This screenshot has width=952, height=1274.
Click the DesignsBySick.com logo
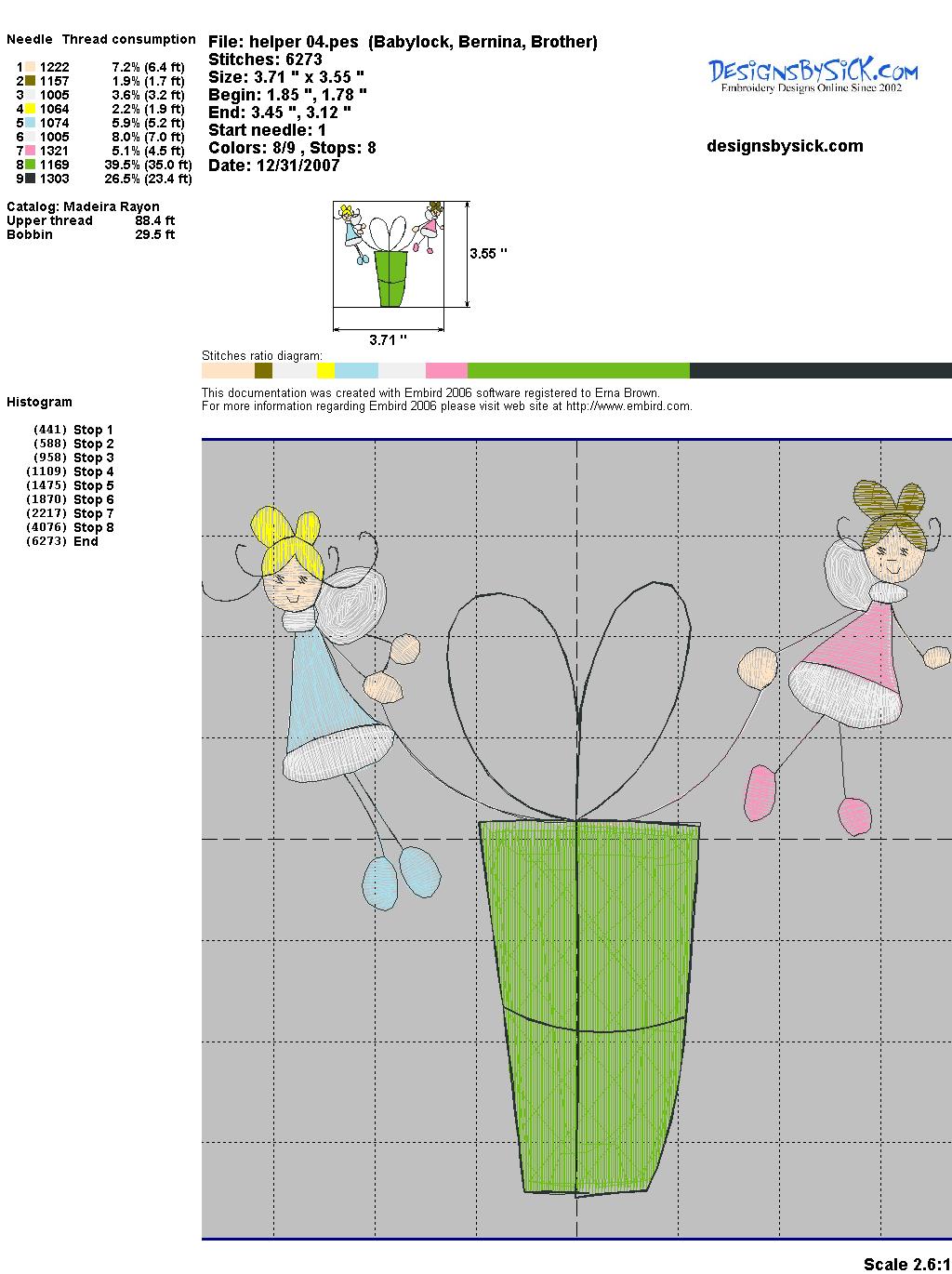tap(813, 73)
